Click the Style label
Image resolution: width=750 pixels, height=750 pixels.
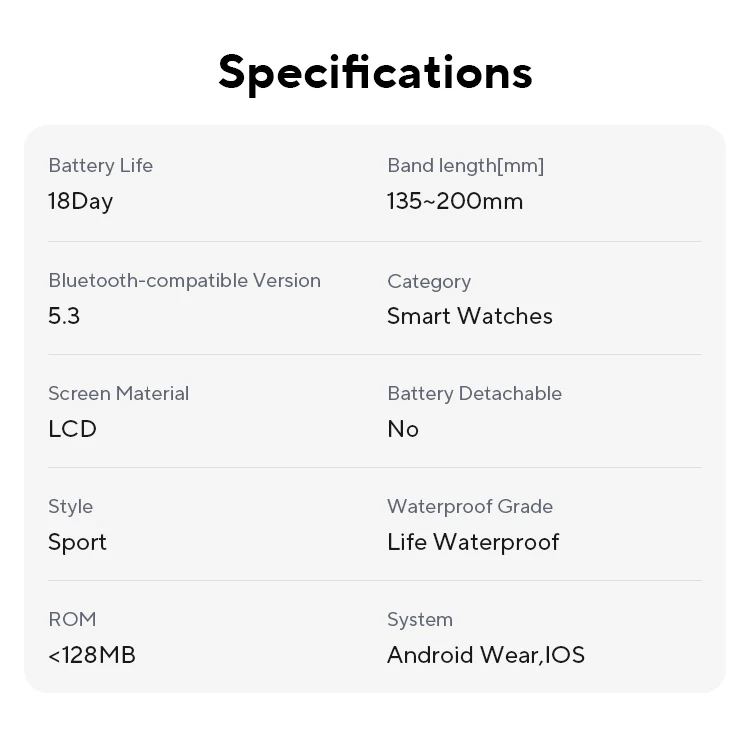70,507
